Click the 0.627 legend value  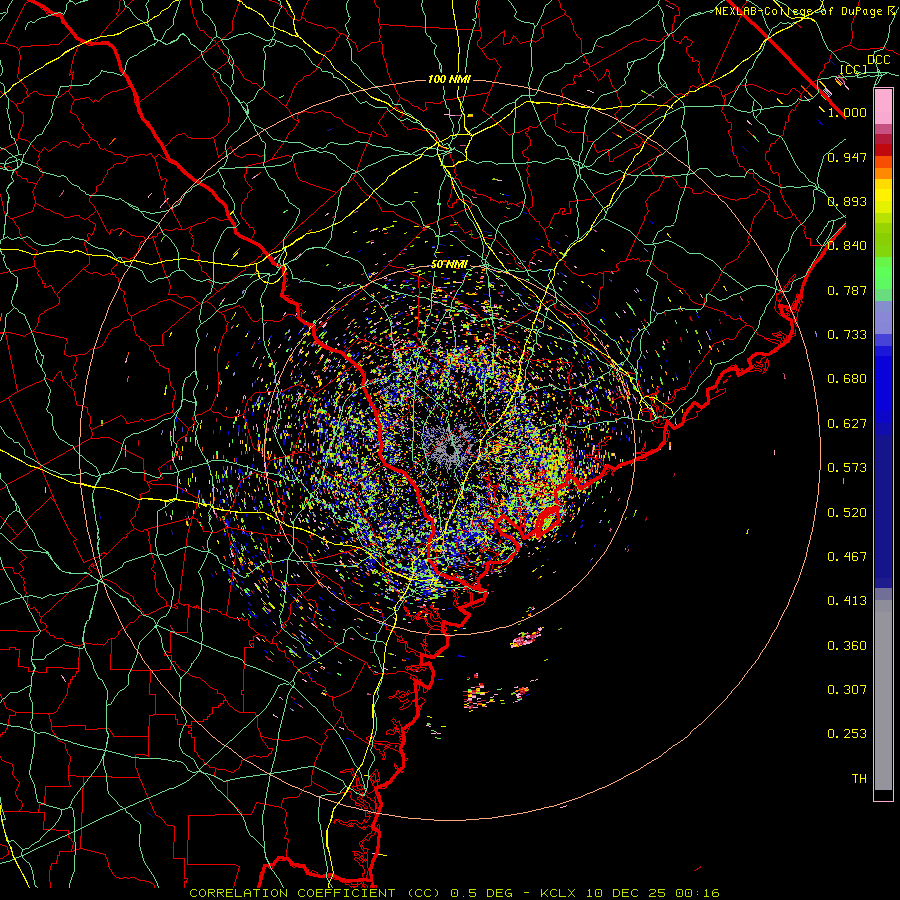click(x=847, y=424)
